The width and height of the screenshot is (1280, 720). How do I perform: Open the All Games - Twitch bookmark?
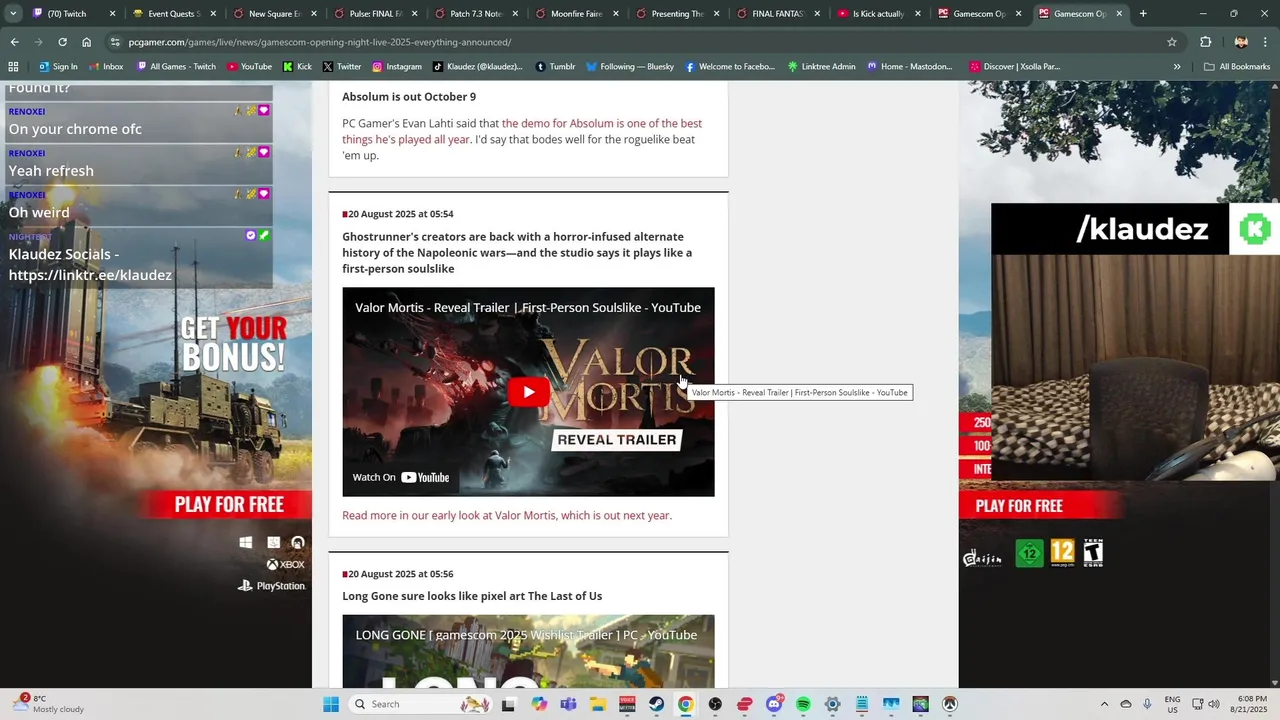(176, 67)
